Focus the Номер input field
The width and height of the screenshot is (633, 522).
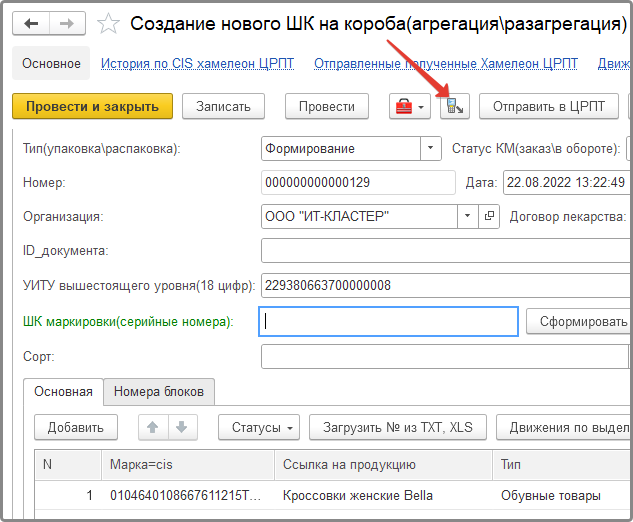[358, 182]
